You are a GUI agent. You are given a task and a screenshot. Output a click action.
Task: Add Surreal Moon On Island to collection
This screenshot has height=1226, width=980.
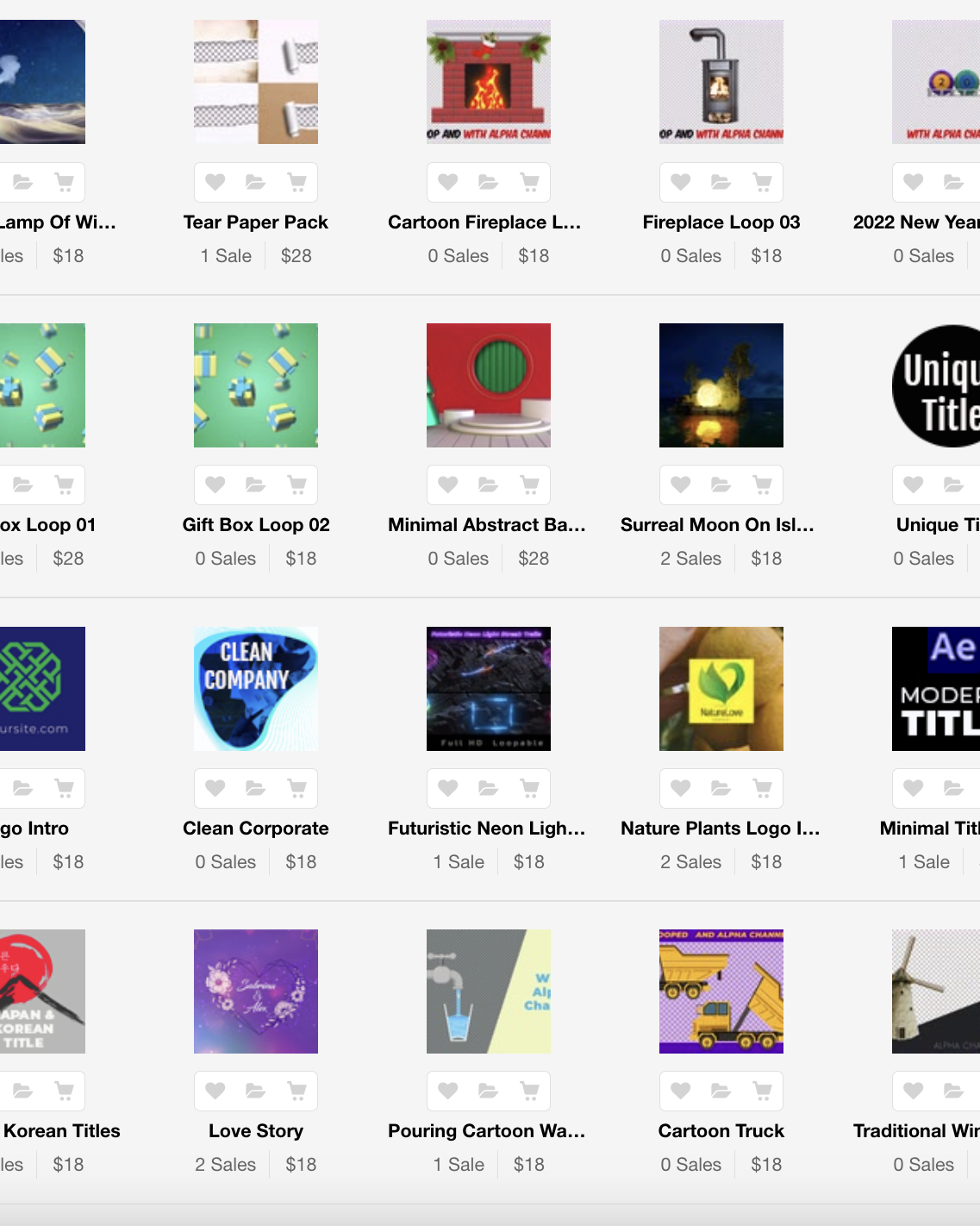(x=721, y=485)
